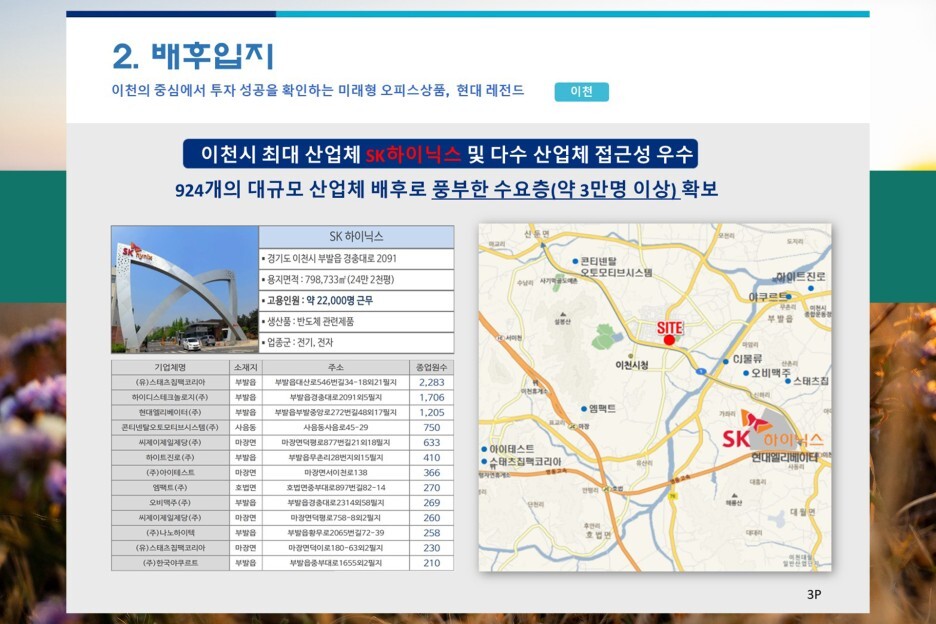This screenshot has width=936, height=624.
Task: Click the '기업체명' column header
Action: [x=170, y=367]
